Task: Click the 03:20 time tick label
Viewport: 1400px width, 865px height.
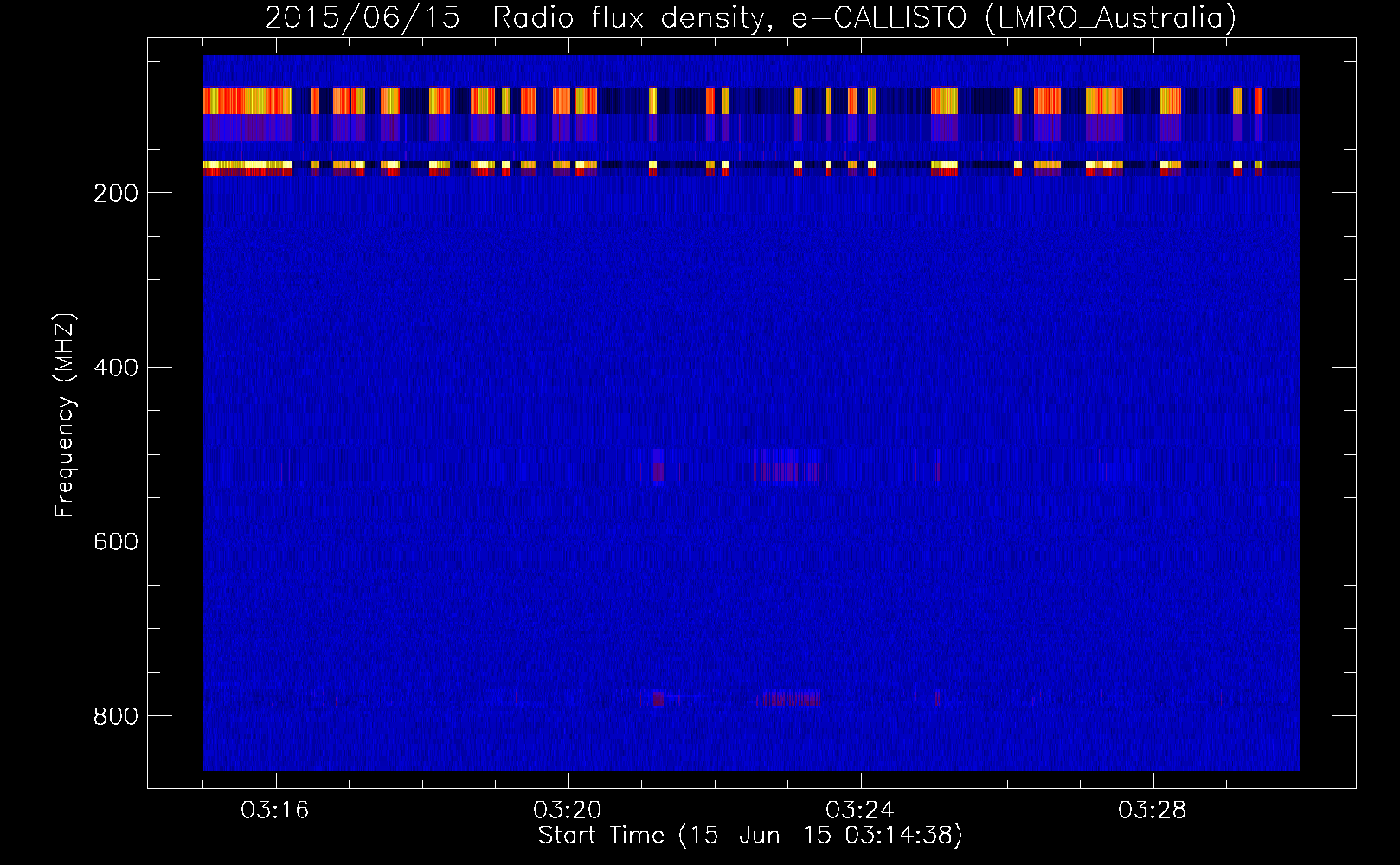Action: point(568,811)
